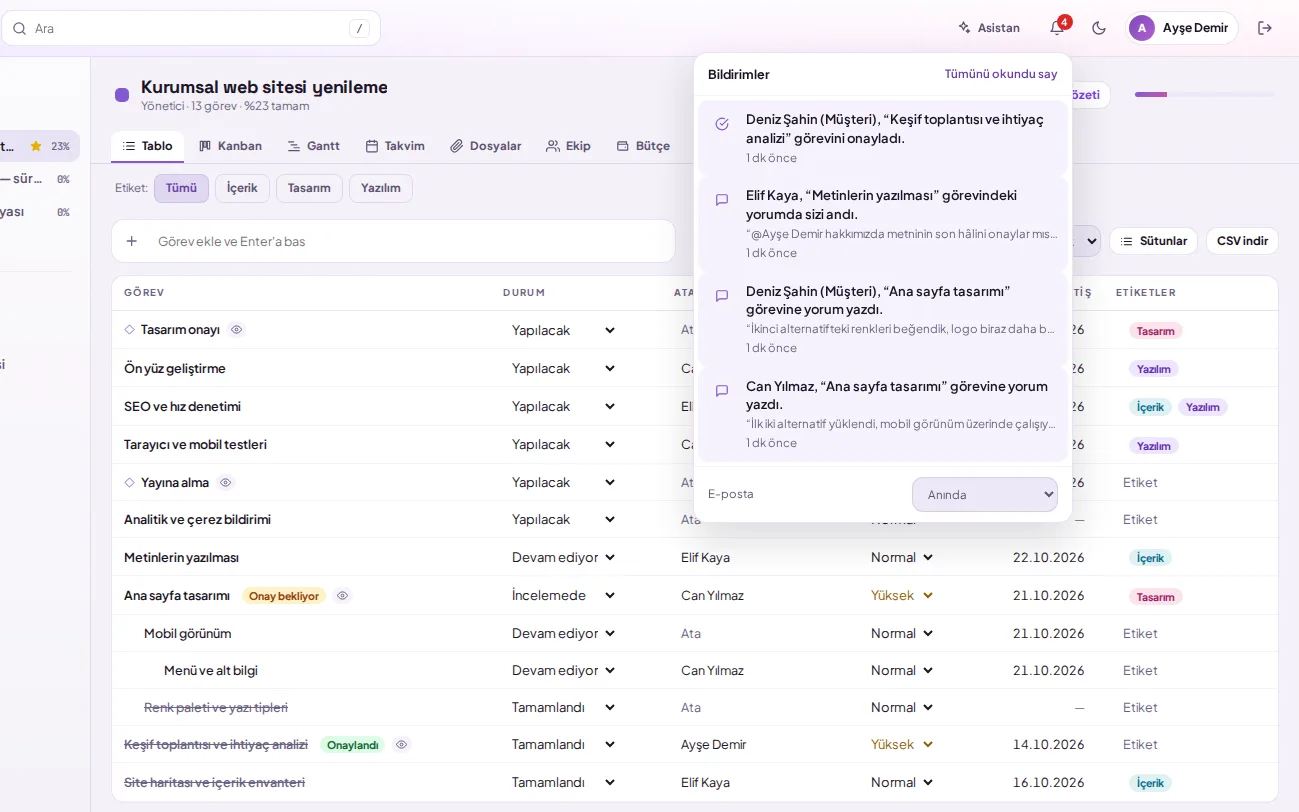Image resolution: width=1299 pixels, height=812 pixels.
Task: Click the yellow favorite star in sidebar
Action: tap(36, 146)
